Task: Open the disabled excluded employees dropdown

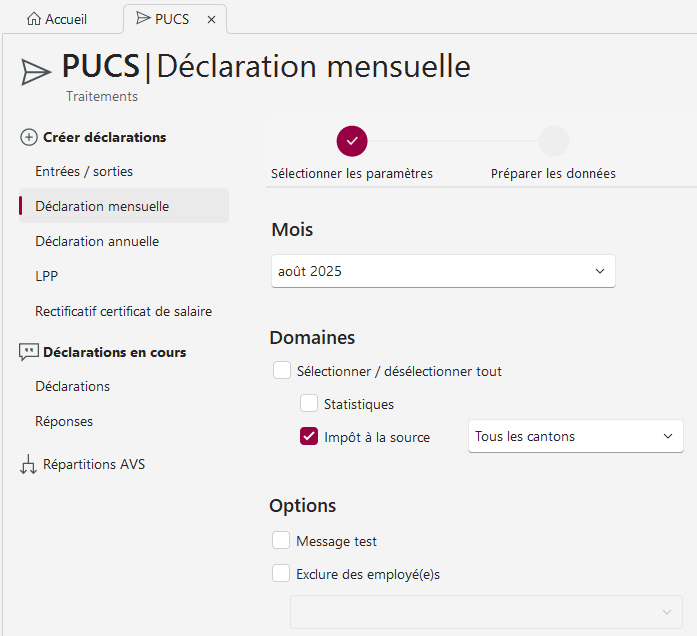Action: (x=486, y=612)
